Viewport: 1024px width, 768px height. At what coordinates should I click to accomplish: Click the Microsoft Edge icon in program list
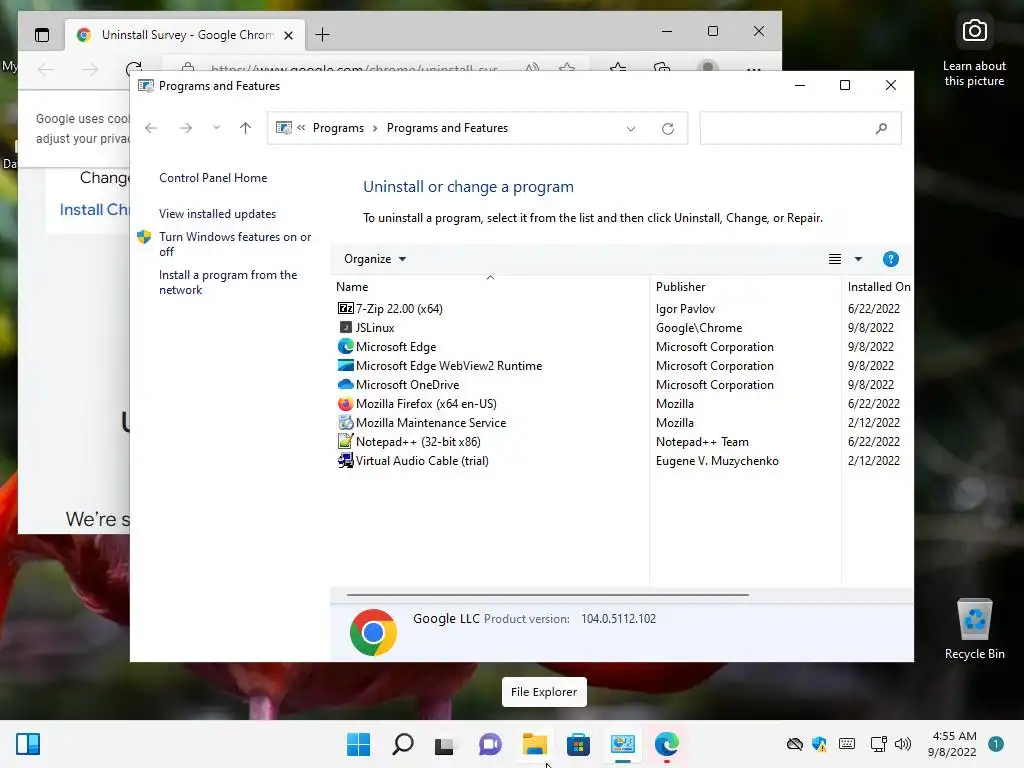(345, 346)
